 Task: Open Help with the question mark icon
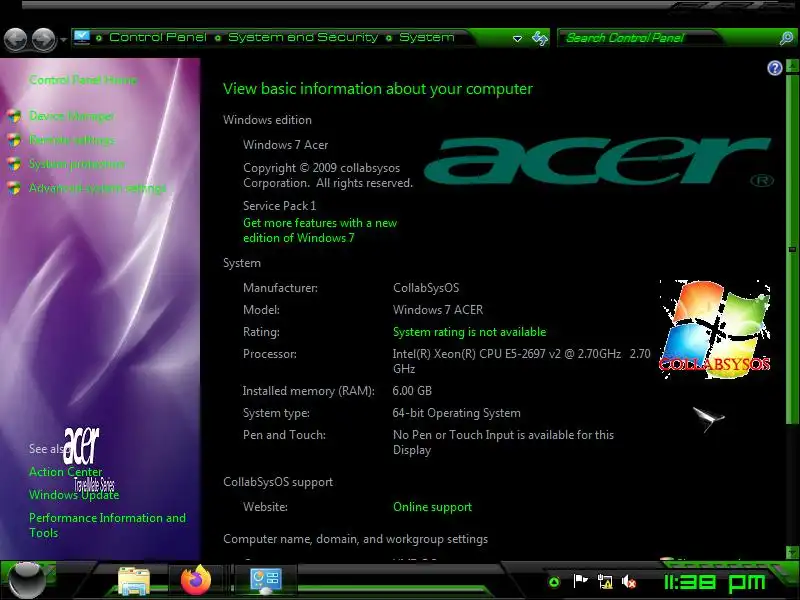tap(774, 68)
